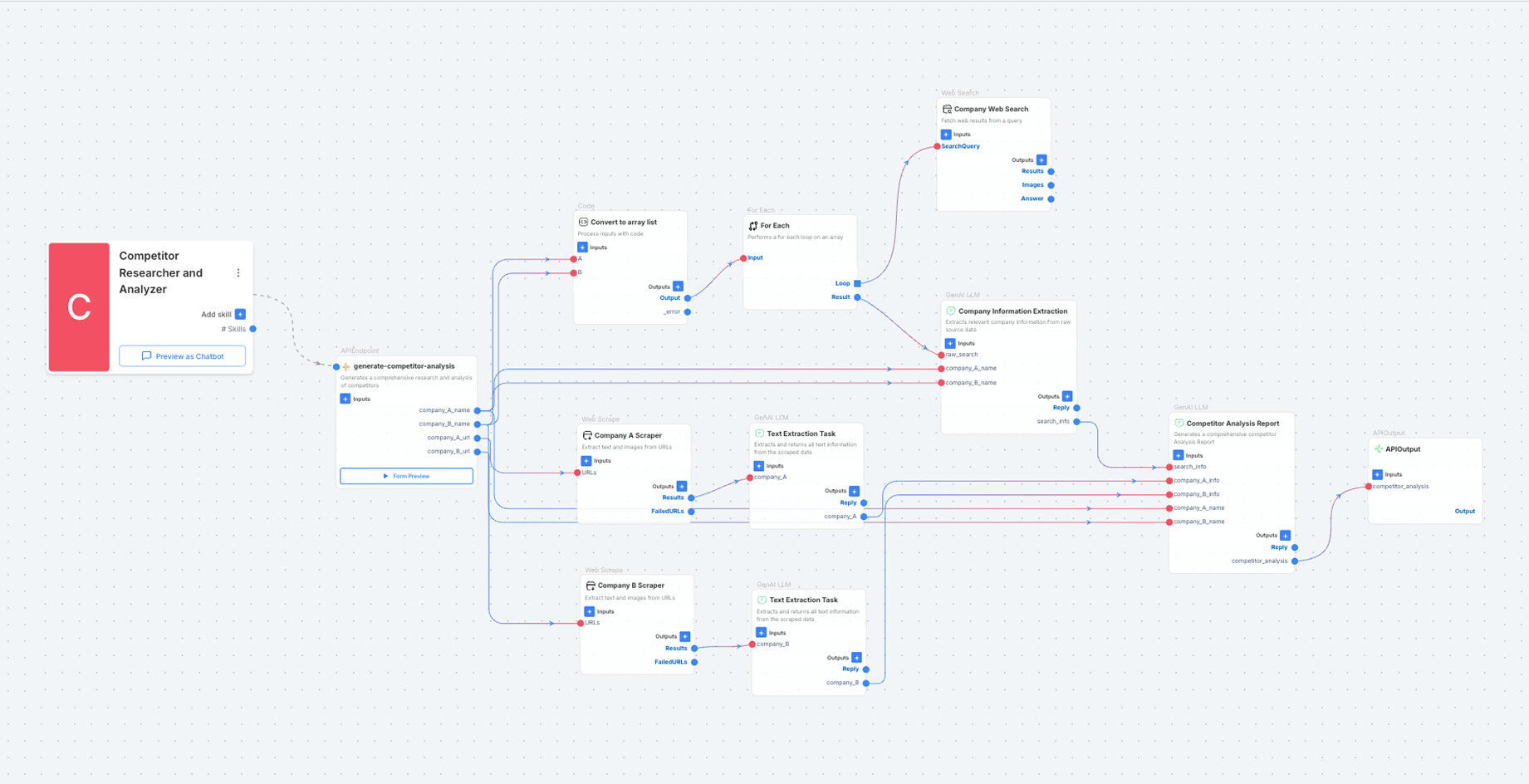Click the Form Preview button
1529x784 pixels.
coord(406,476)
